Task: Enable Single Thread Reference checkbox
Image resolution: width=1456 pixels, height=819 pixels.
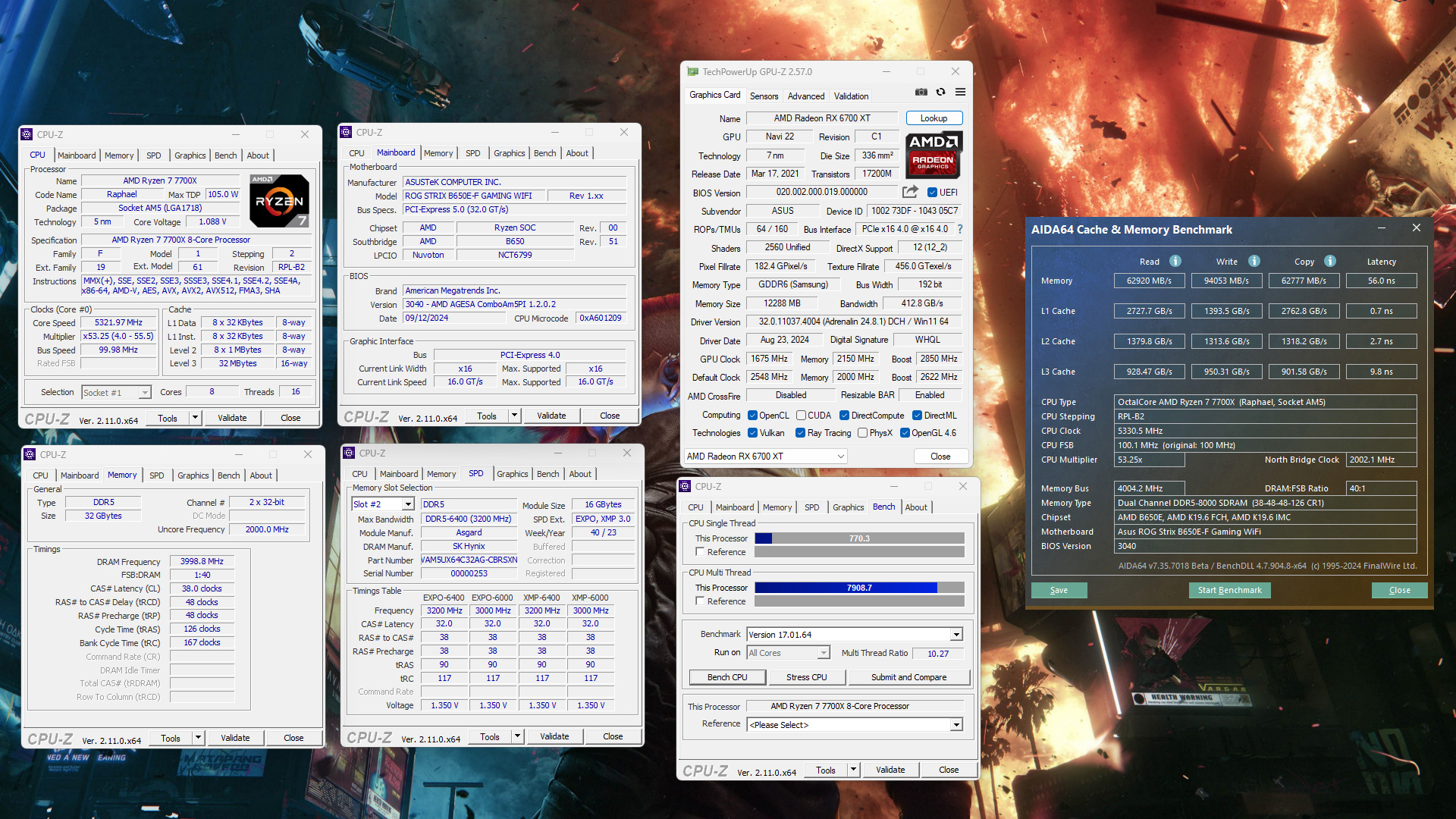Action: (x=701, y=552)
